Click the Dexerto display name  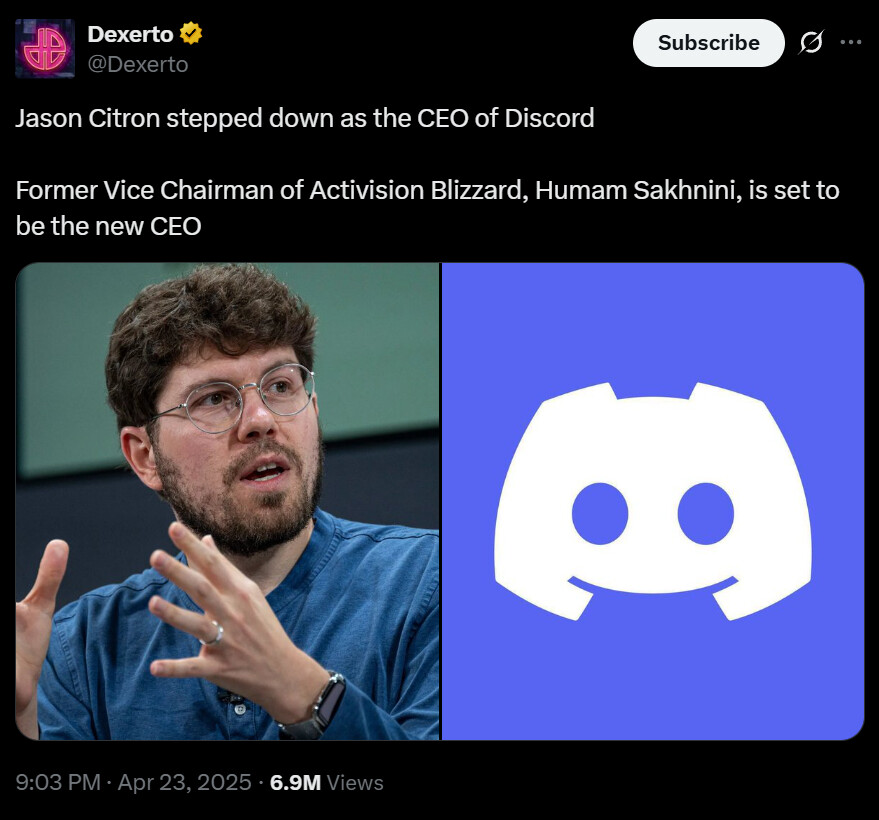130,35
